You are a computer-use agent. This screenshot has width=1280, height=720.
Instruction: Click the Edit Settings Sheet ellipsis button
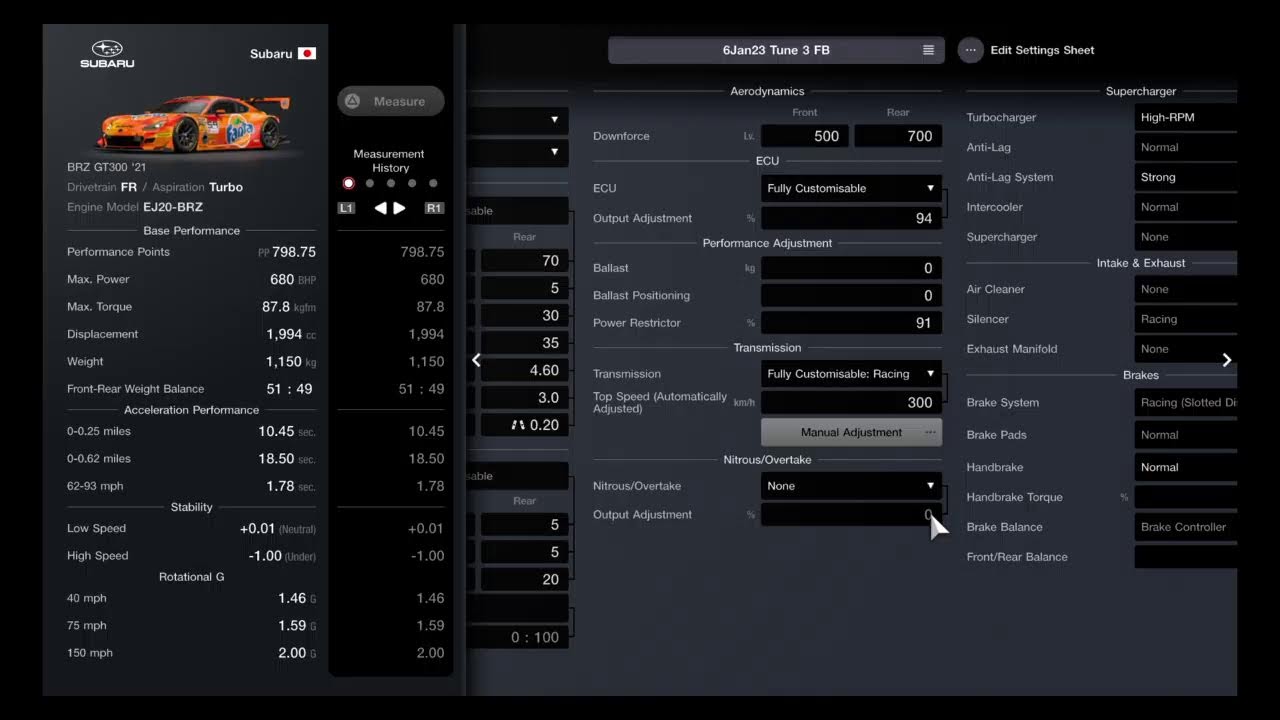click(x=970, y=50)
